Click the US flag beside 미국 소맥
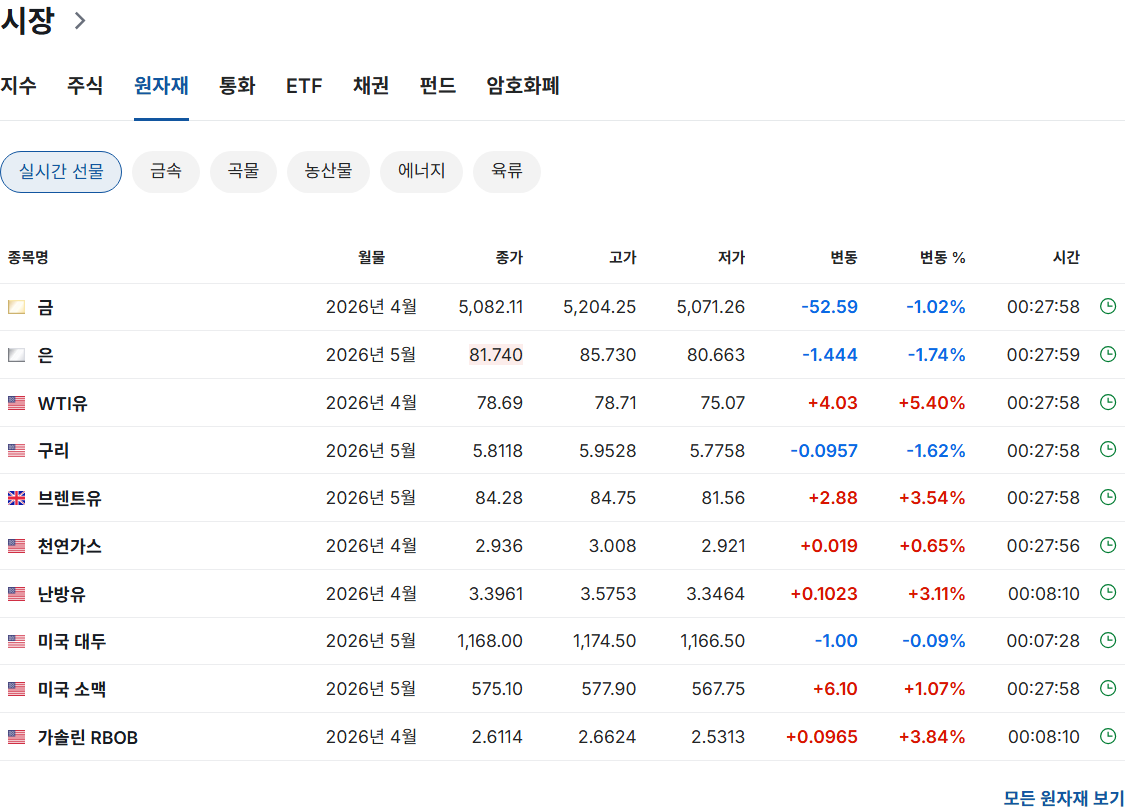Viewport: 1125px width, 811px height. (x=17, y=689)
